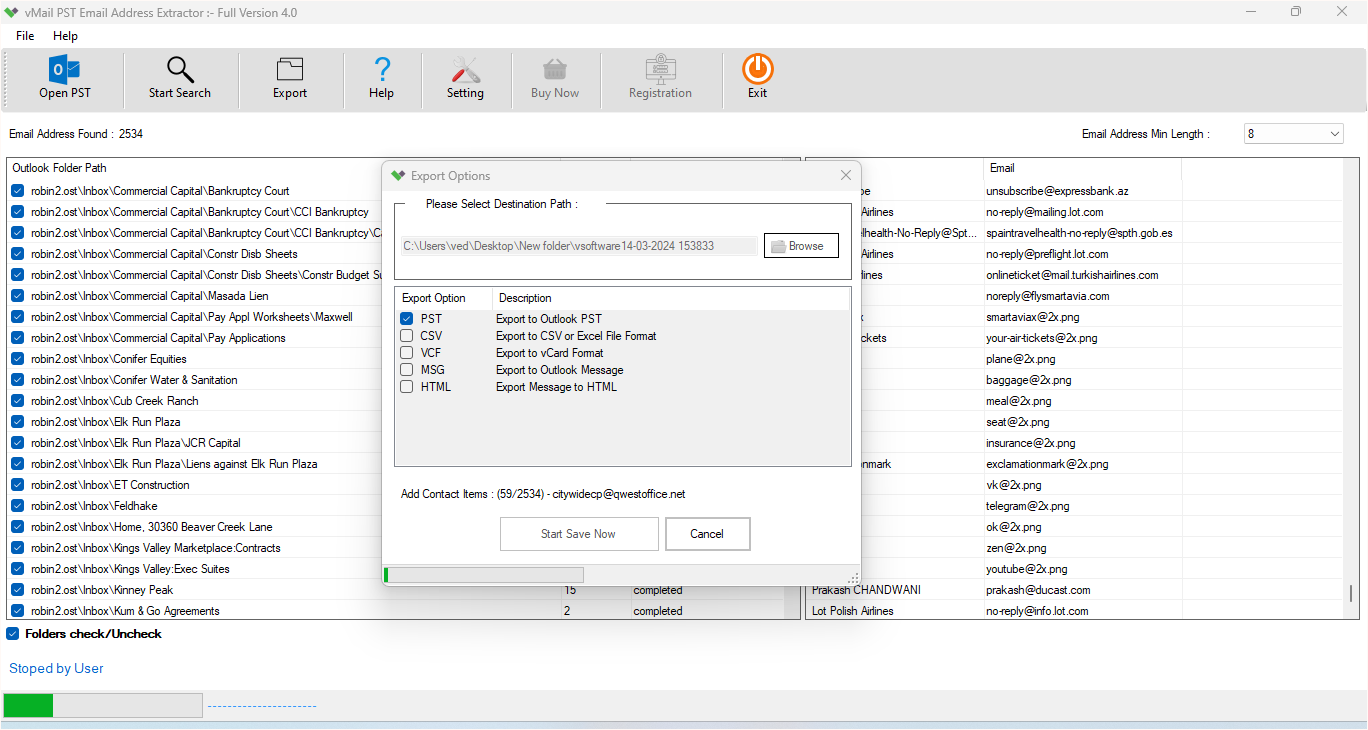Viewport: 1368px width, 730px height.
Task: Open Help from the question mark icon
Action: click(x=381, y=70)
